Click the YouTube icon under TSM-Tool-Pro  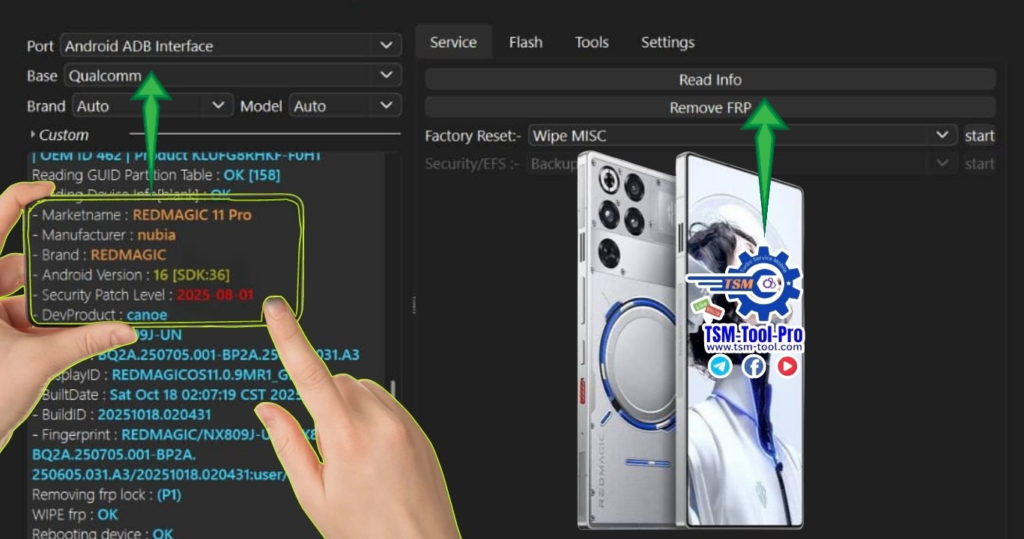787,367
